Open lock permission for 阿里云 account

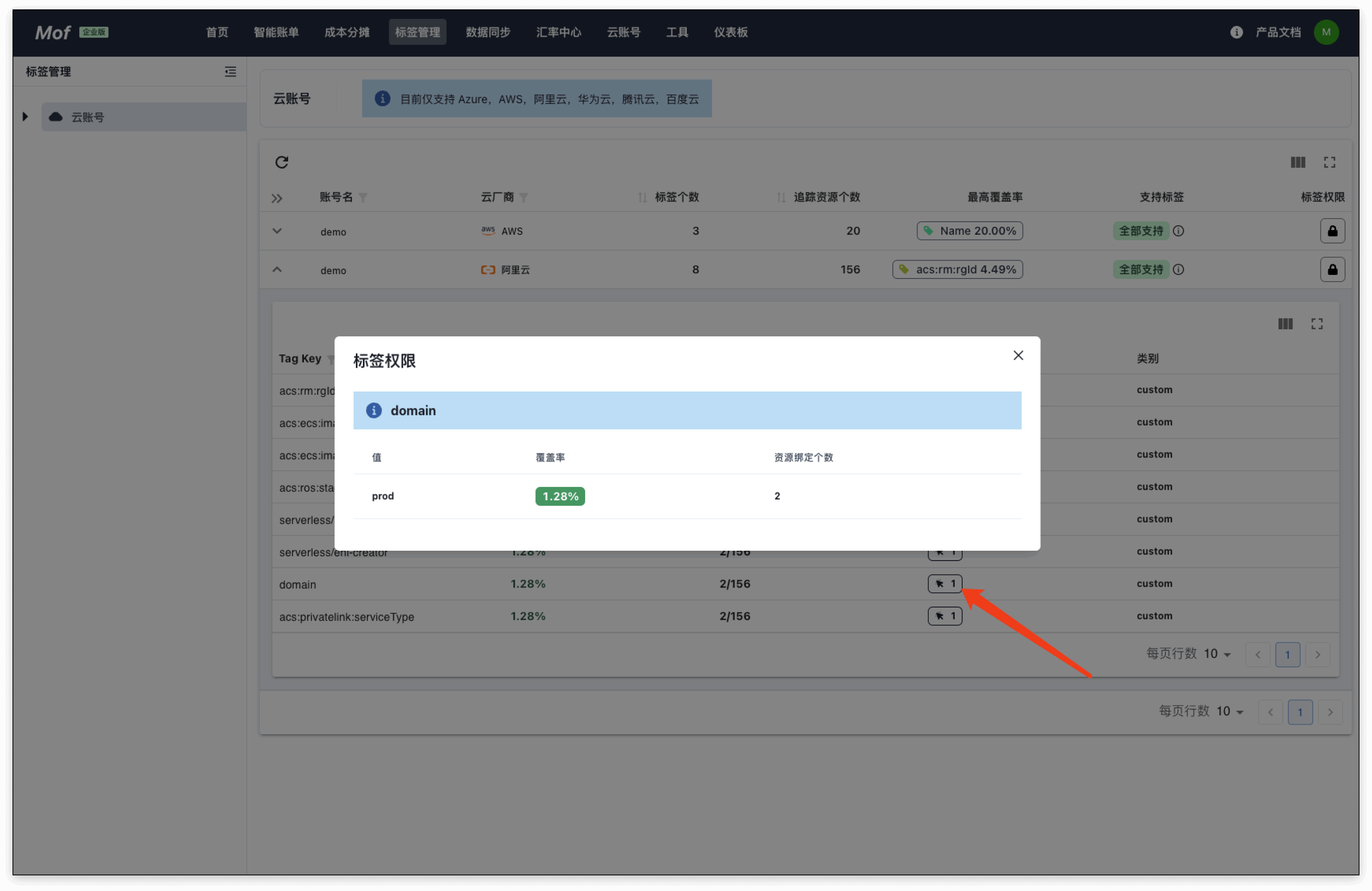[x=1332, y=270]
